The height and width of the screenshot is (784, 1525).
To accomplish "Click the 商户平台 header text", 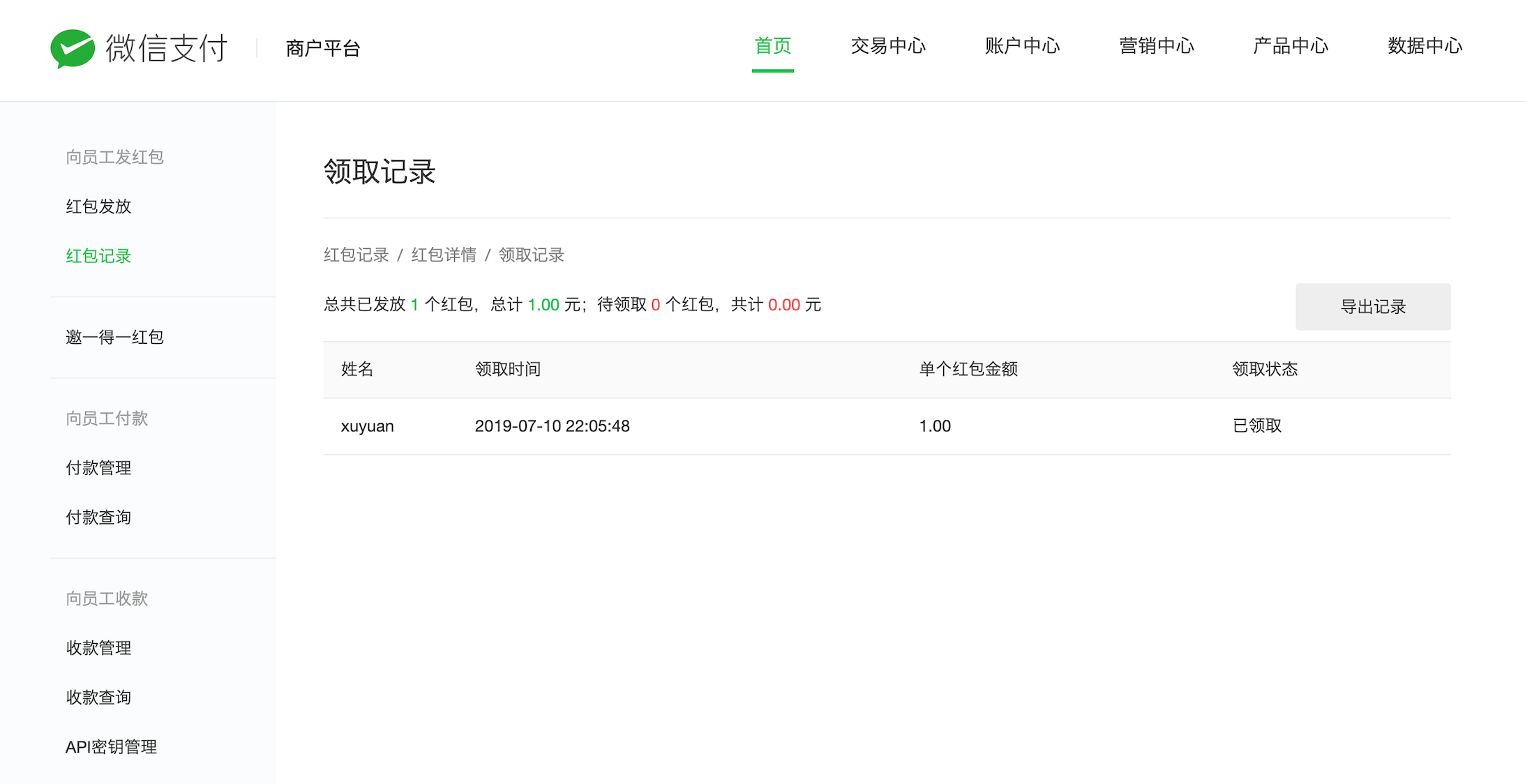I will [323, 48].
